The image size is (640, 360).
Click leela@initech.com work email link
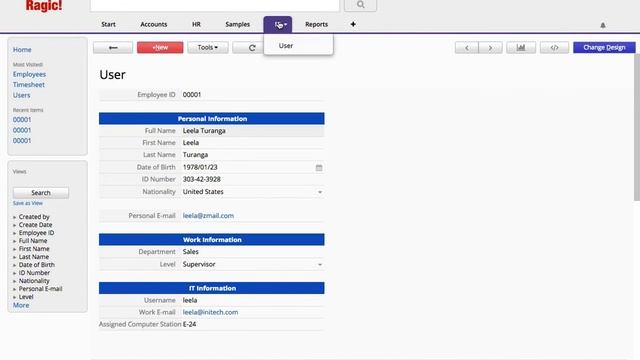pos(210,312)
